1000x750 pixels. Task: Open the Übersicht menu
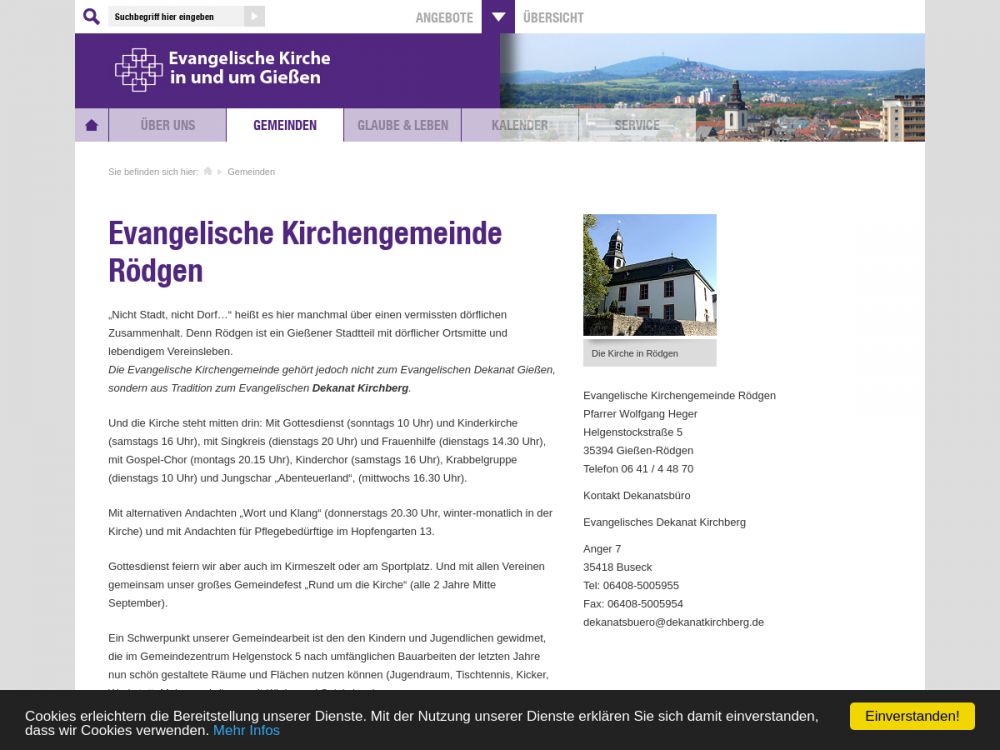(x=553, y=17)
